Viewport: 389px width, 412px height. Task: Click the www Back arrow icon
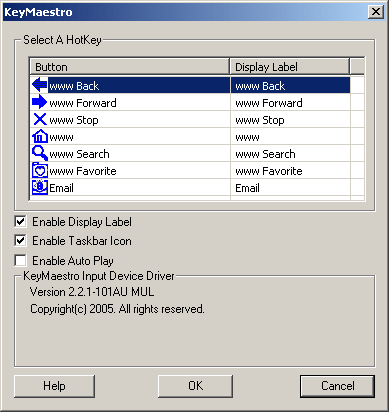(40, 85)
